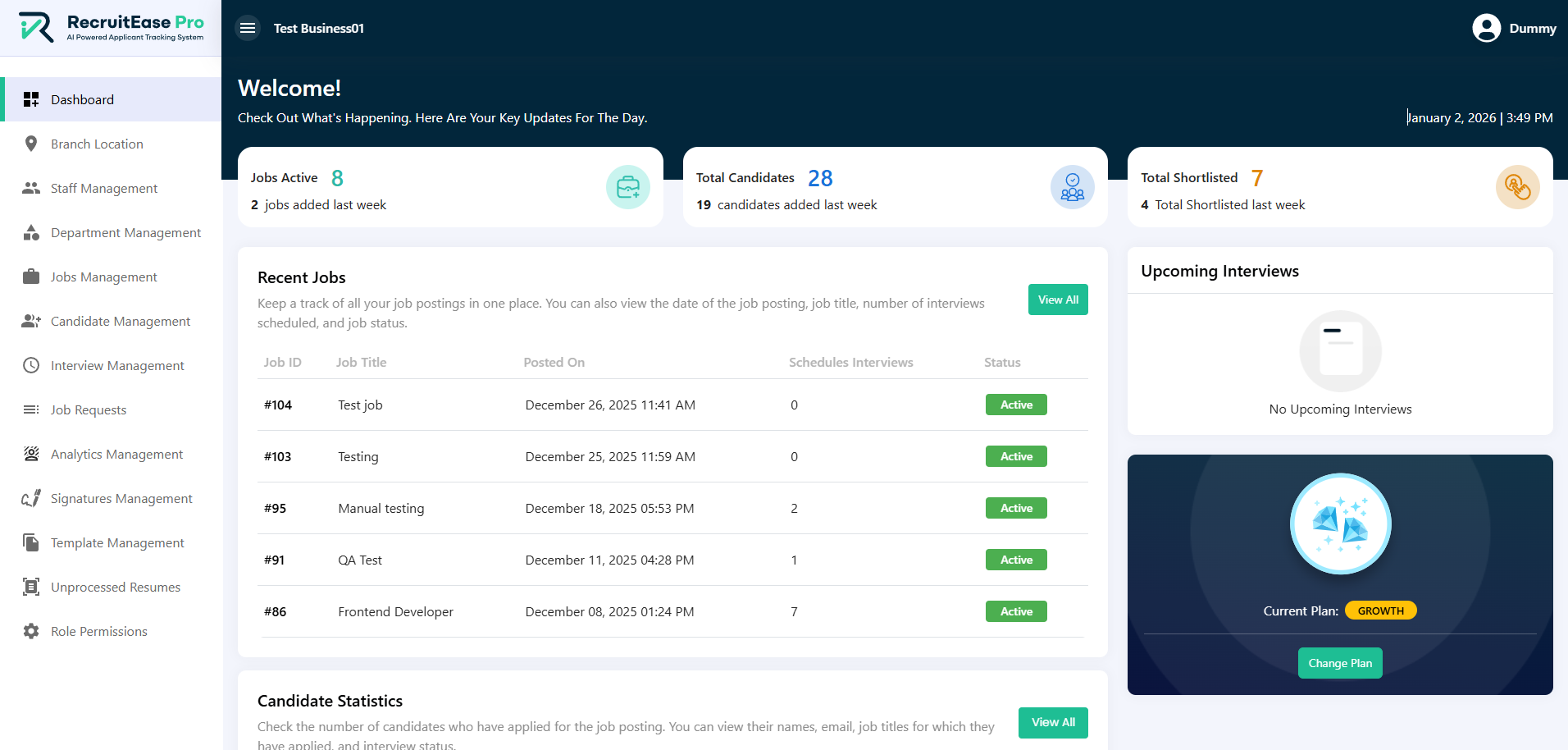
Task: Click the Active status of job #104
Action: (1015, 405)
